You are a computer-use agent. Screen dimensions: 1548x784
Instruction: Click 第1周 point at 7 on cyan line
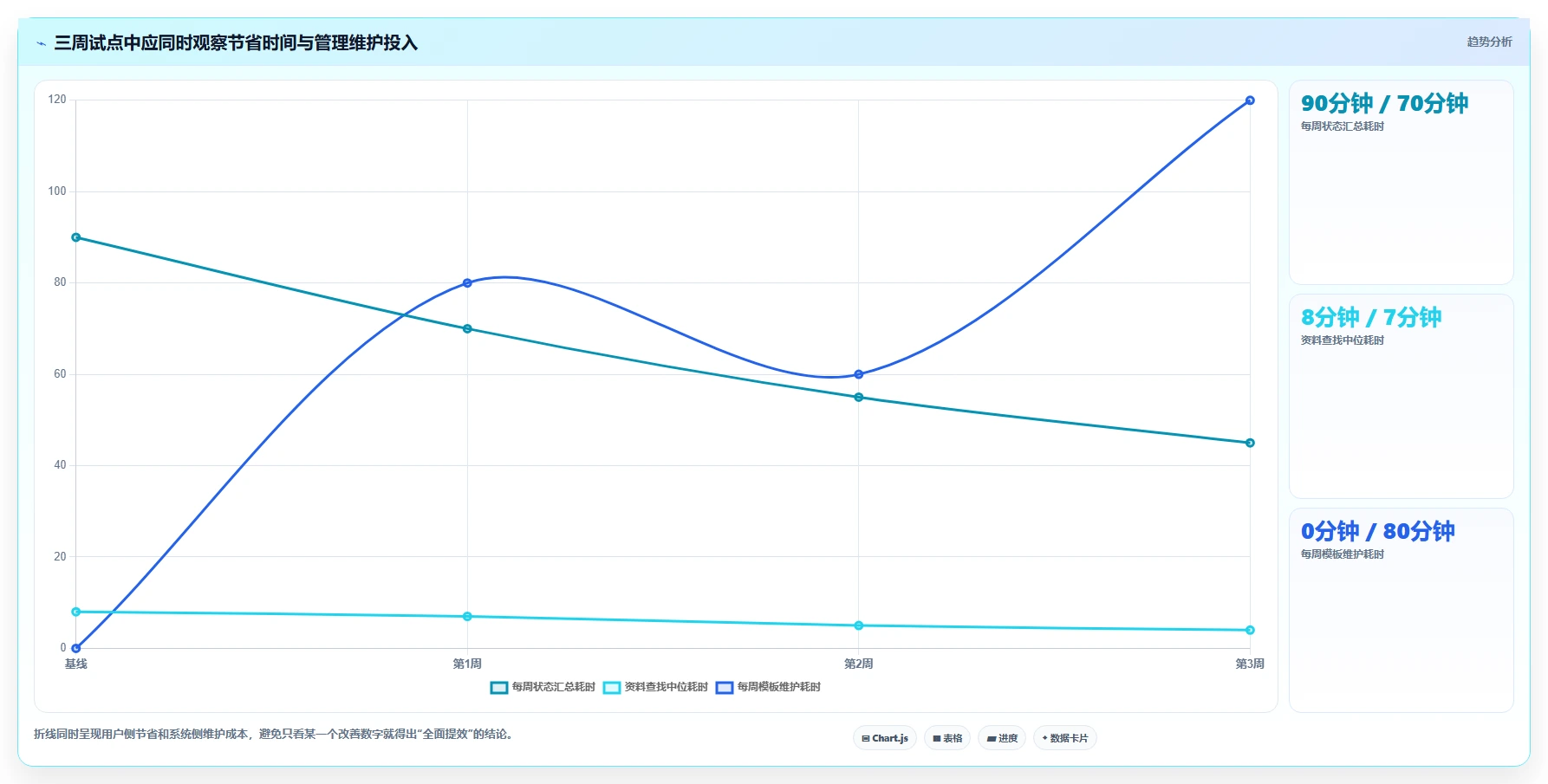point(467,617)
